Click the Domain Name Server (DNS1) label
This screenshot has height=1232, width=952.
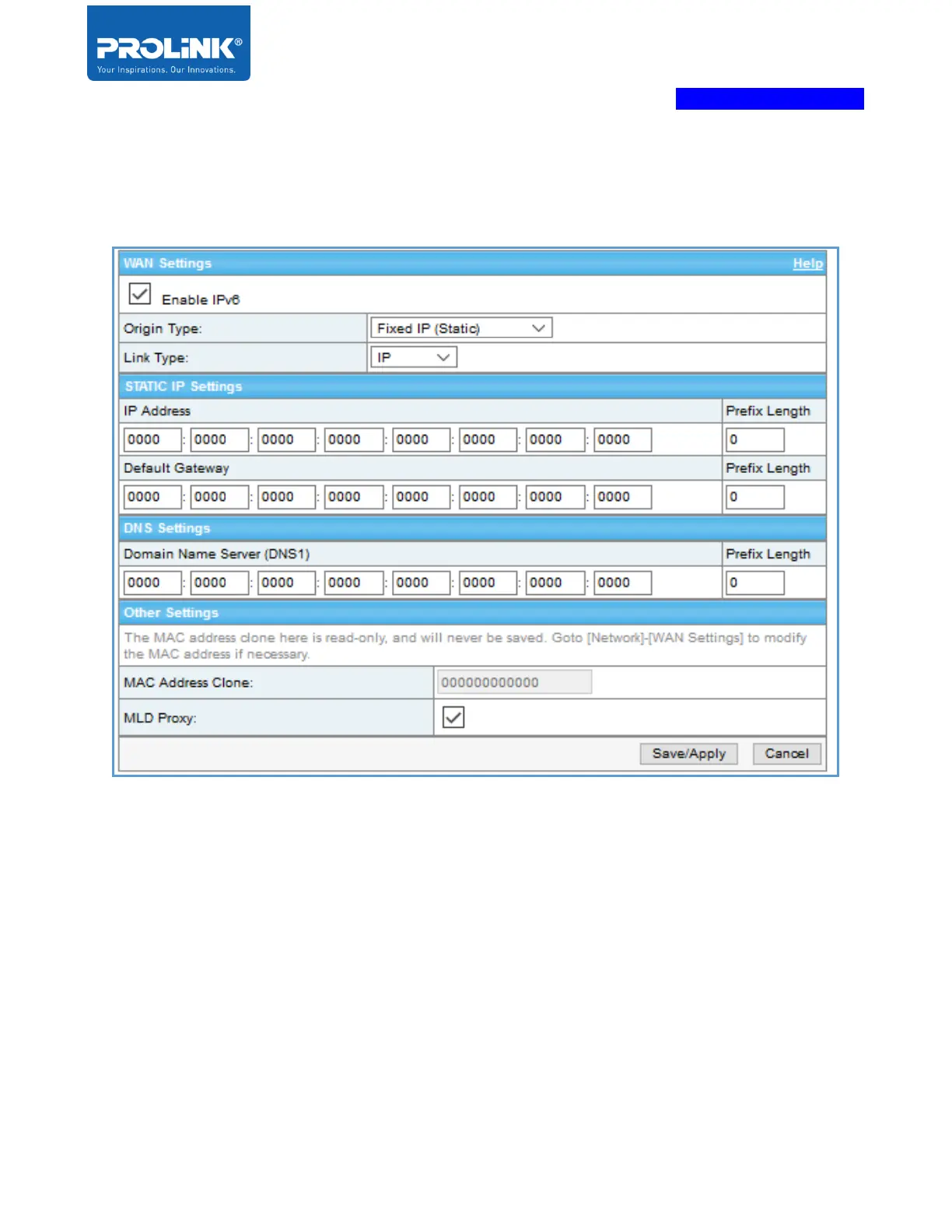pos(216,554)
